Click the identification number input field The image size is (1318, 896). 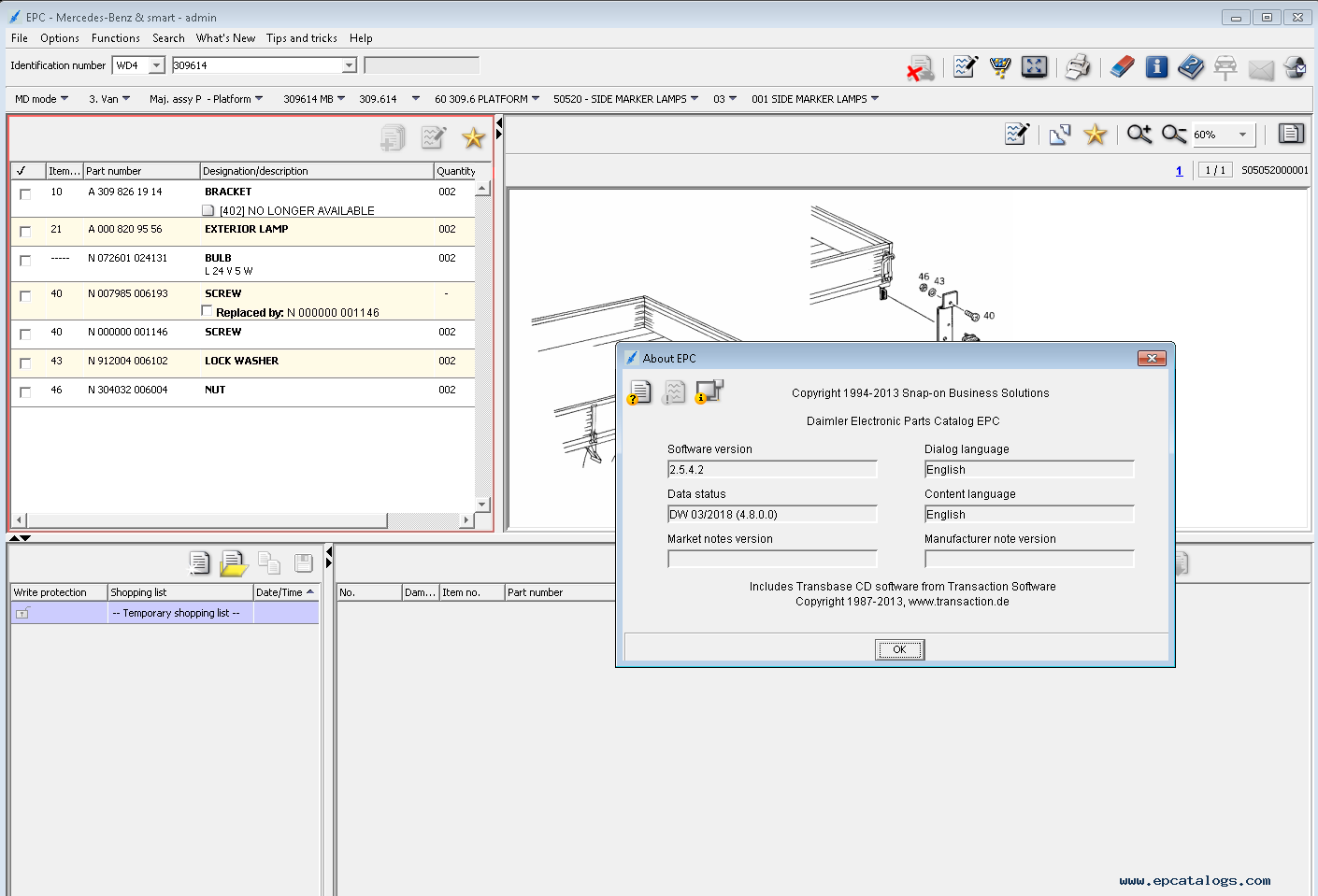[x=257, y=65]
